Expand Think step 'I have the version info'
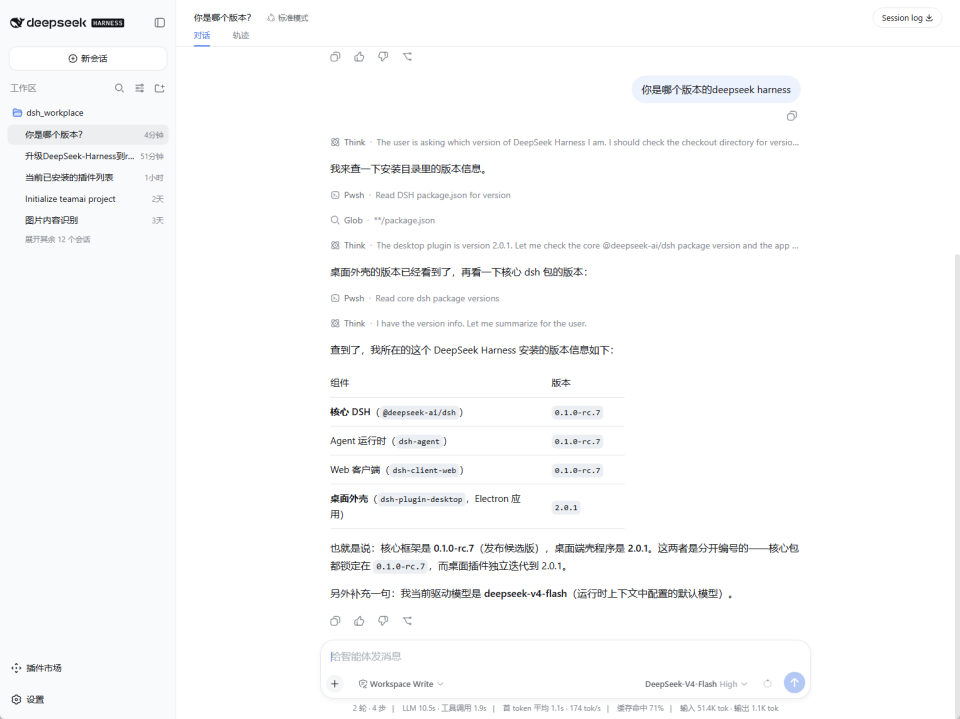The image size is (960, 719). [459, 323]
